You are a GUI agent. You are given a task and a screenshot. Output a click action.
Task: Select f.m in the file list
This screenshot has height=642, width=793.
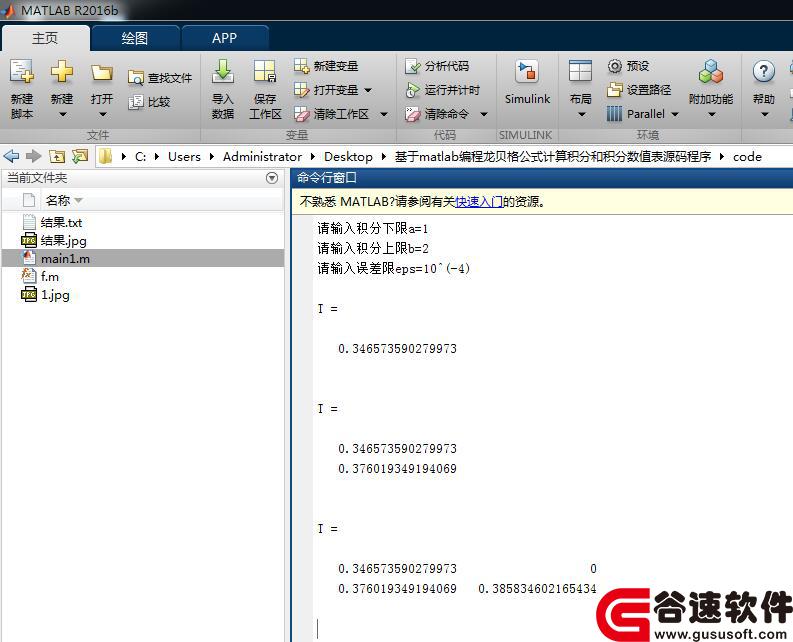point(143,277)
